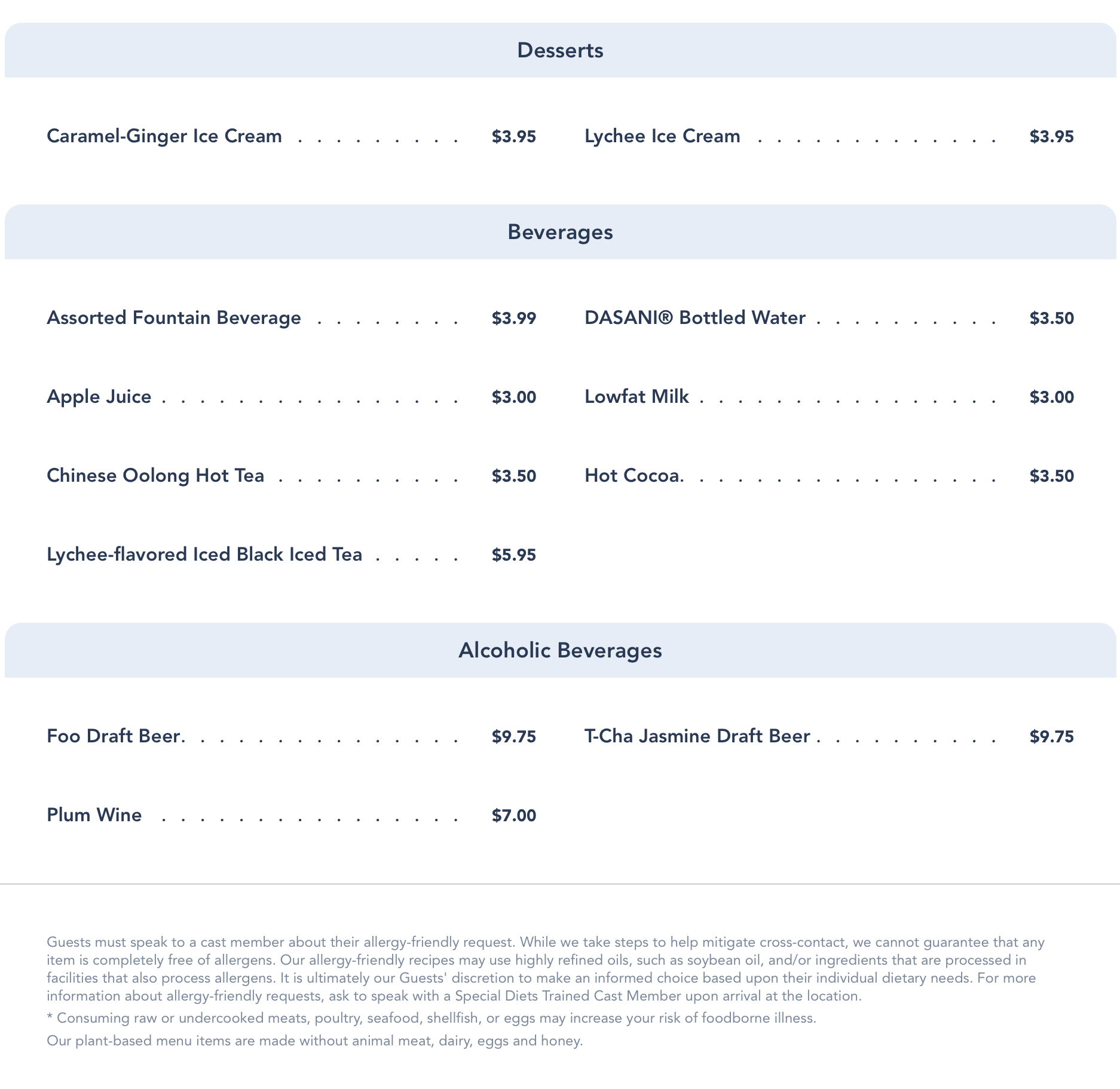1120x1089 pixels.
Task: Select the Lowfat Milk item
Action: 636,397
